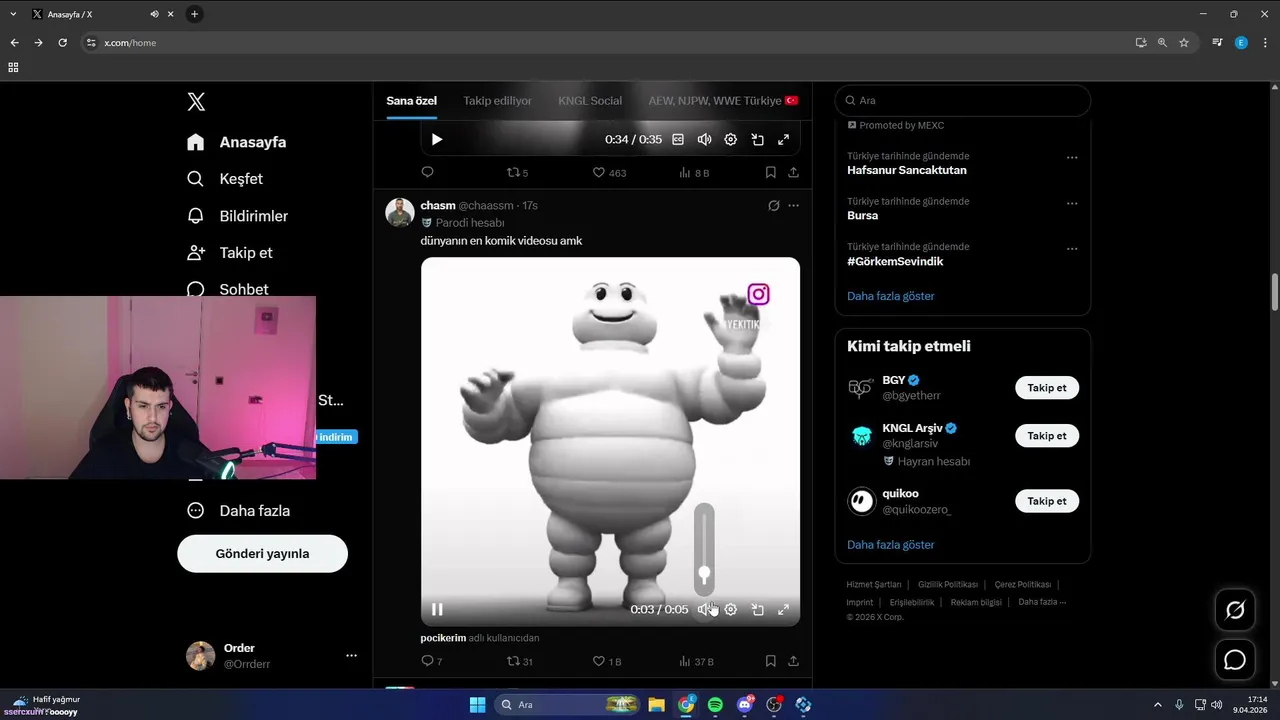
Task: Switch to the KNGL Social tab
Action: pyautogui.click(x=590, y=101)
